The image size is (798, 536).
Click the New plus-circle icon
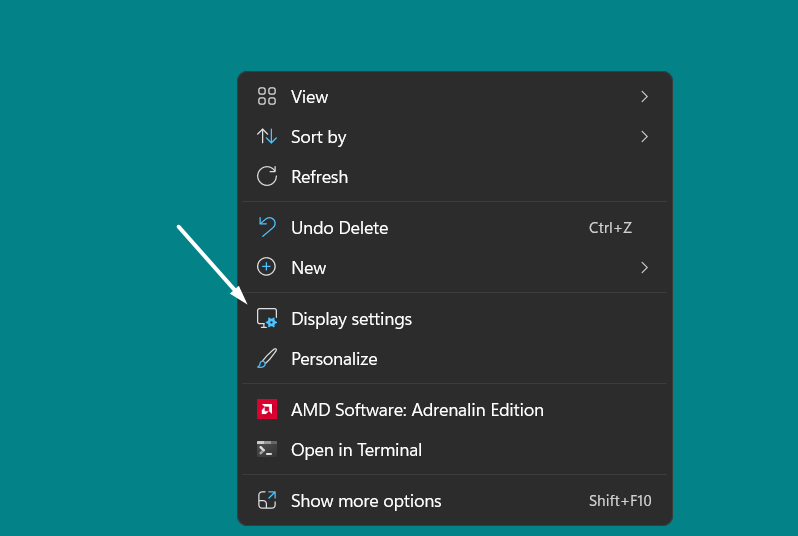coord(267,268)
